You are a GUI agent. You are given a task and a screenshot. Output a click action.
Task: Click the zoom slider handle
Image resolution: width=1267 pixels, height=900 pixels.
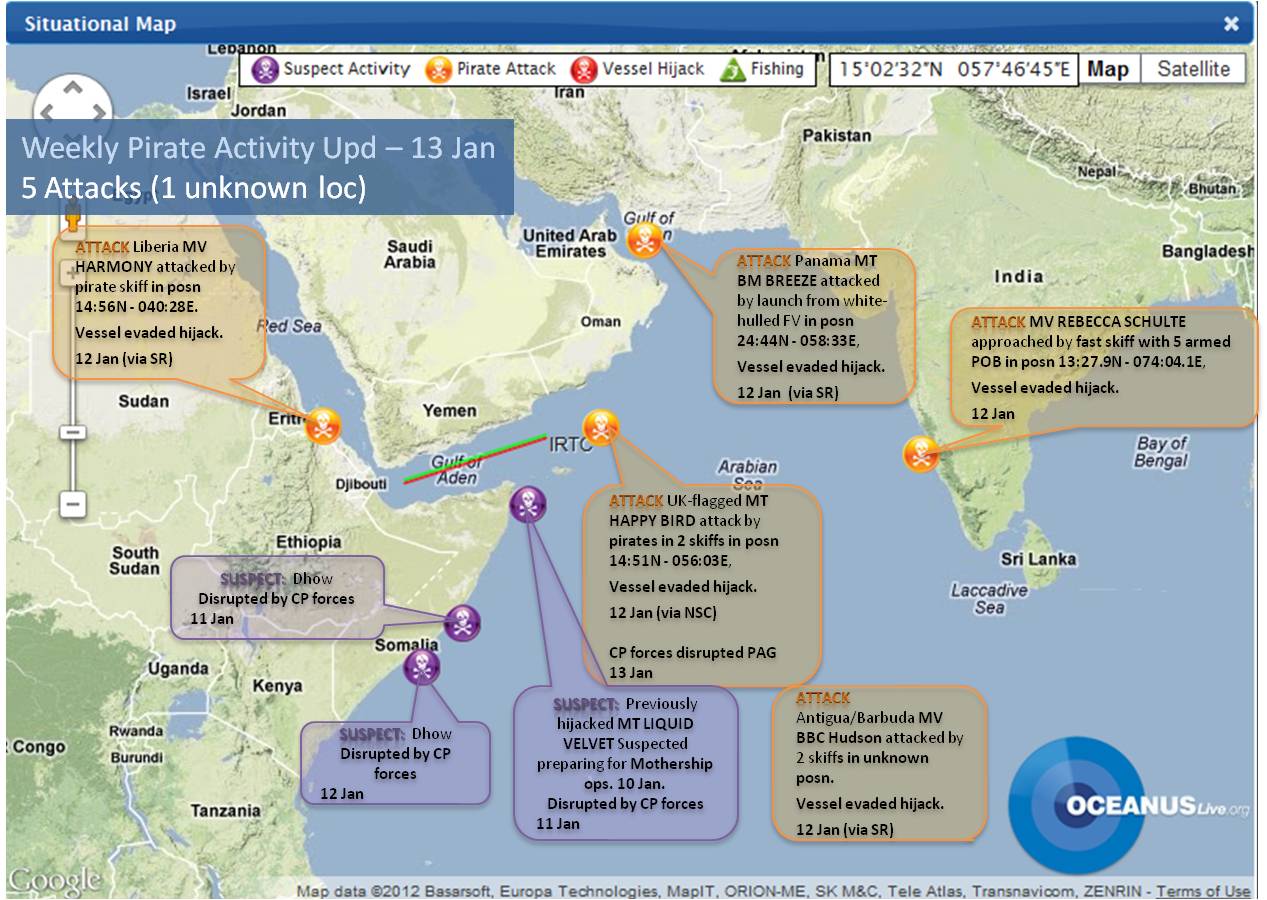coord(73,431)
